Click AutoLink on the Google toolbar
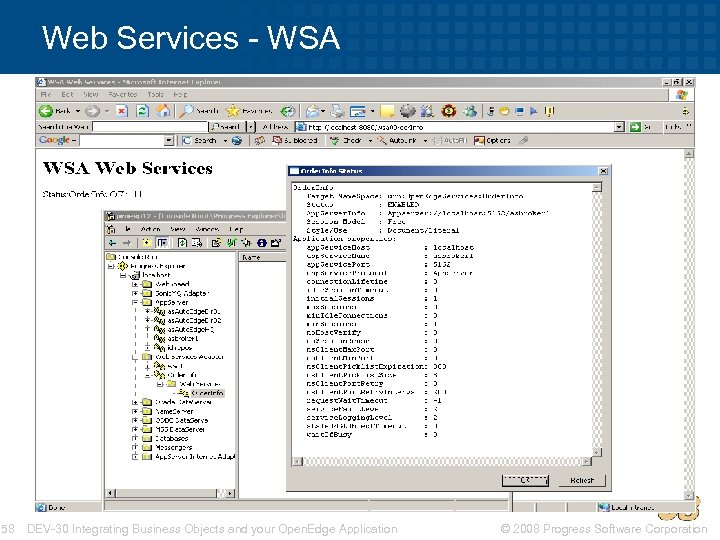 click(x=397, y=141)
